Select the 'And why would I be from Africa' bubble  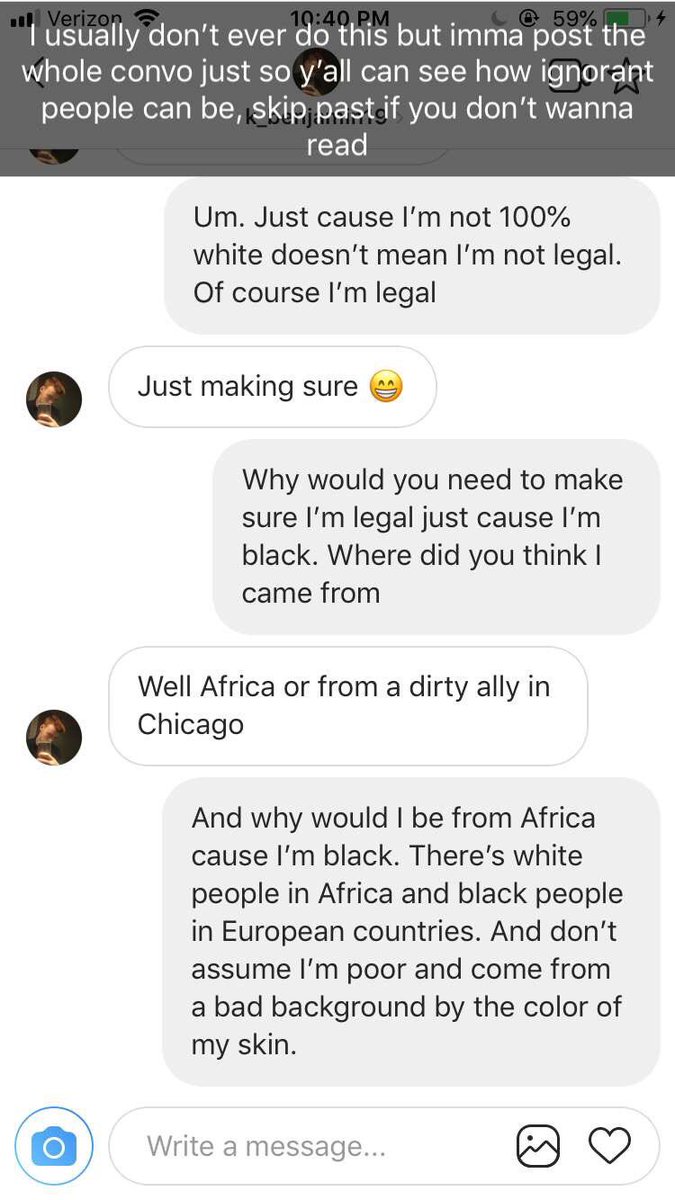(411, 932)
